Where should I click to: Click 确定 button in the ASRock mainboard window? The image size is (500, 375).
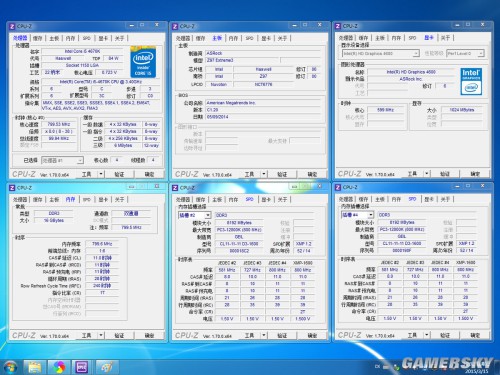(312, 174)
